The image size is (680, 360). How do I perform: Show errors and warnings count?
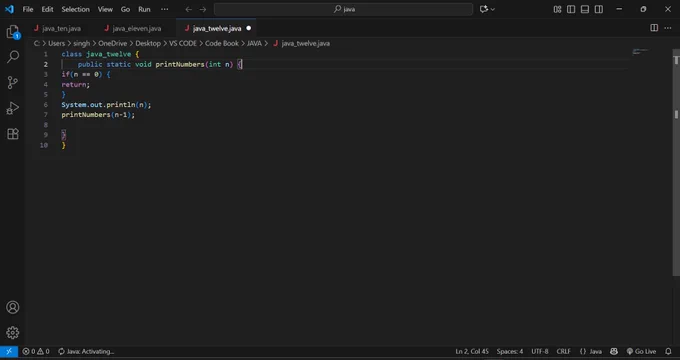tap(36, 351)
